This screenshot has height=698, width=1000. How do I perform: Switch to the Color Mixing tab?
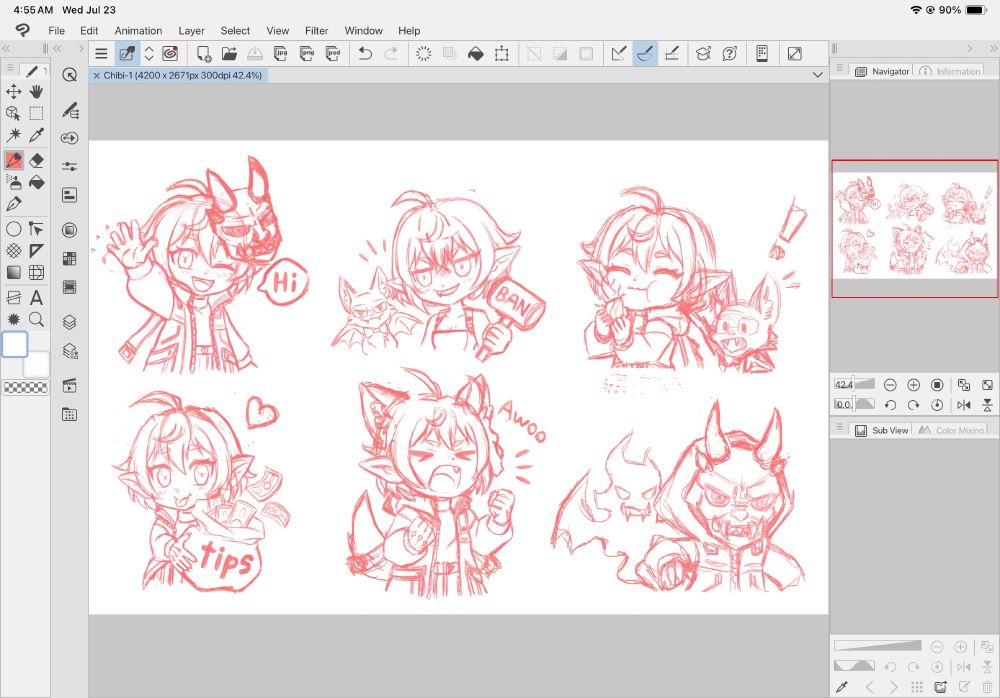(952, 430)
